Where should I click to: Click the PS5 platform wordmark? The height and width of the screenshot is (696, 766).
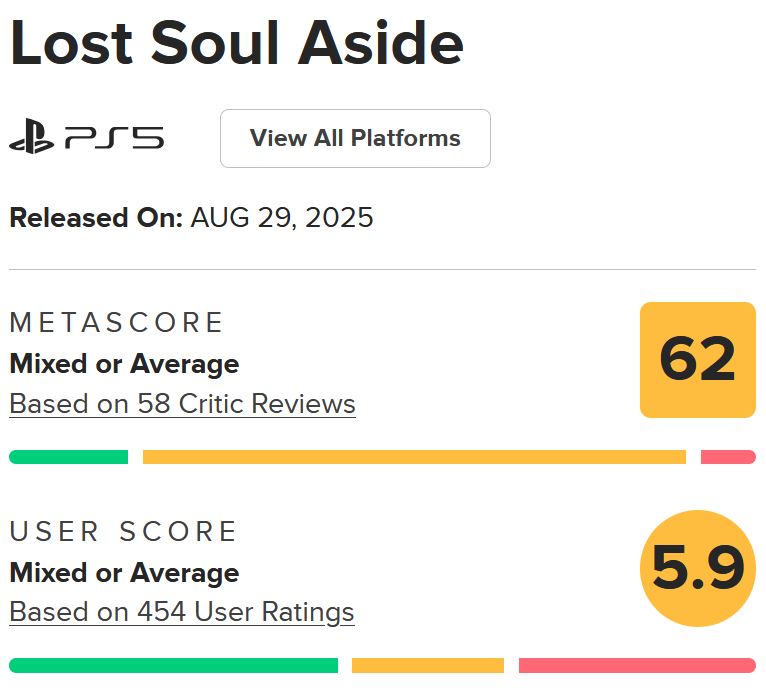[x=114, y=139]
